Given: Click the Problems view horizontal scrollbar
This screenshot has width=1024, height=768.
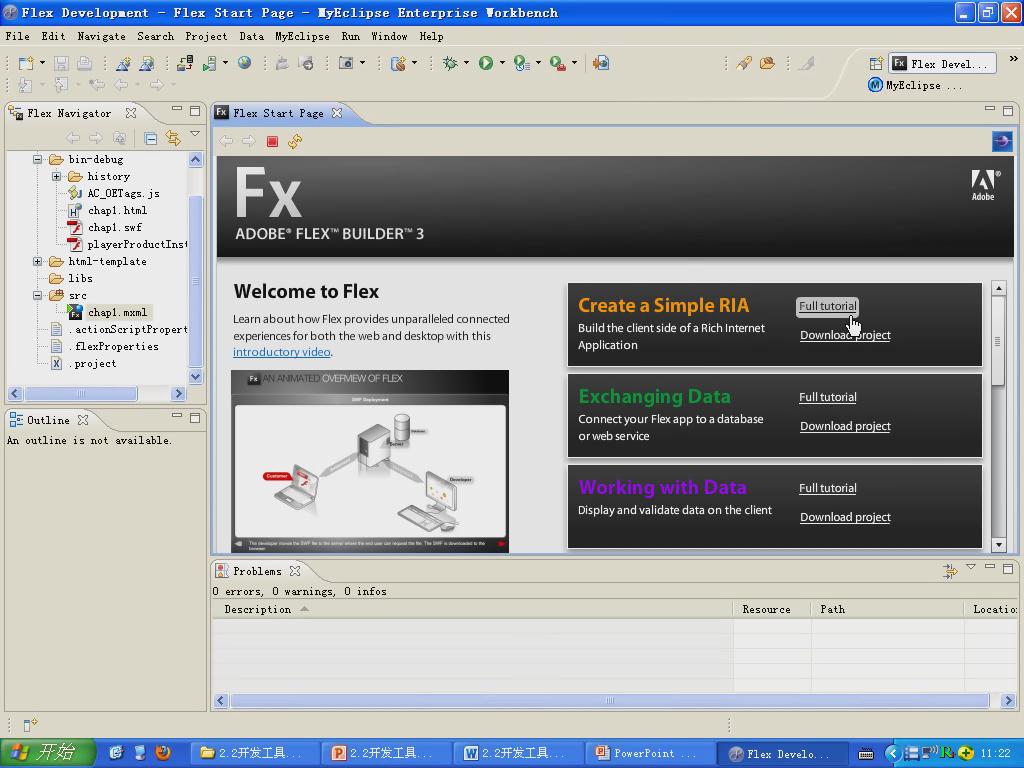Looking at the screenshot, I should 610,701.
